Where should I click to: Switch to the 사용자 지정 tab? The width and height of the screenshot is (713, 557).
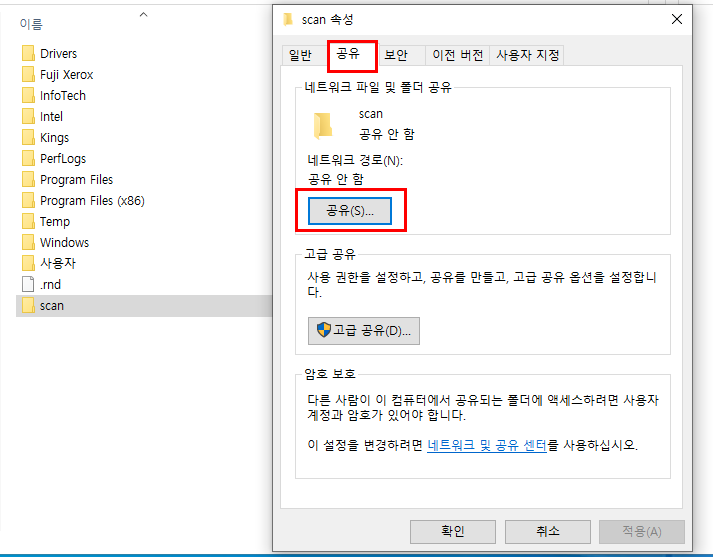pos(527,55)
